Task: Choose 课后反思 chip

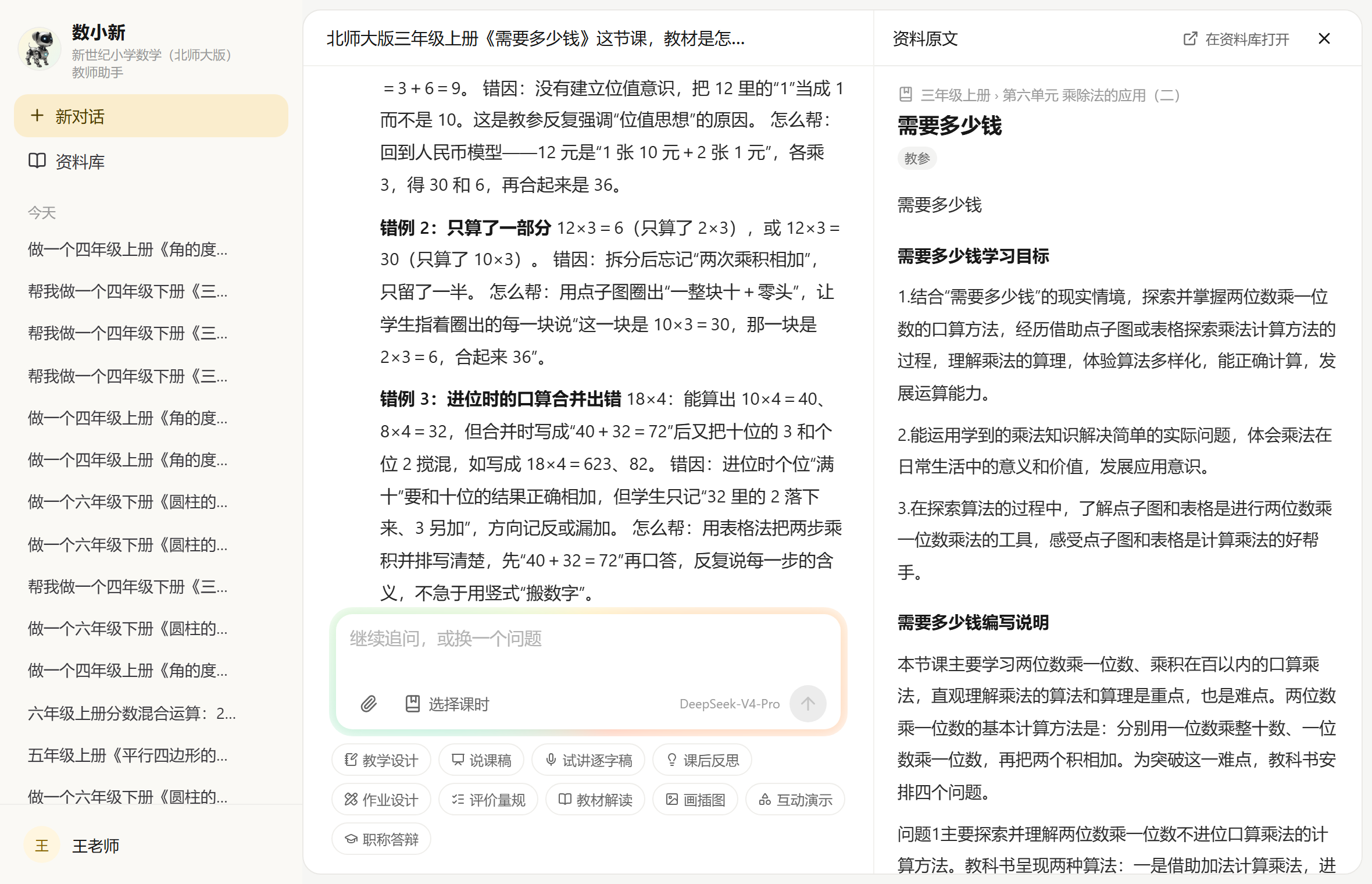Action: click(702, 760)
